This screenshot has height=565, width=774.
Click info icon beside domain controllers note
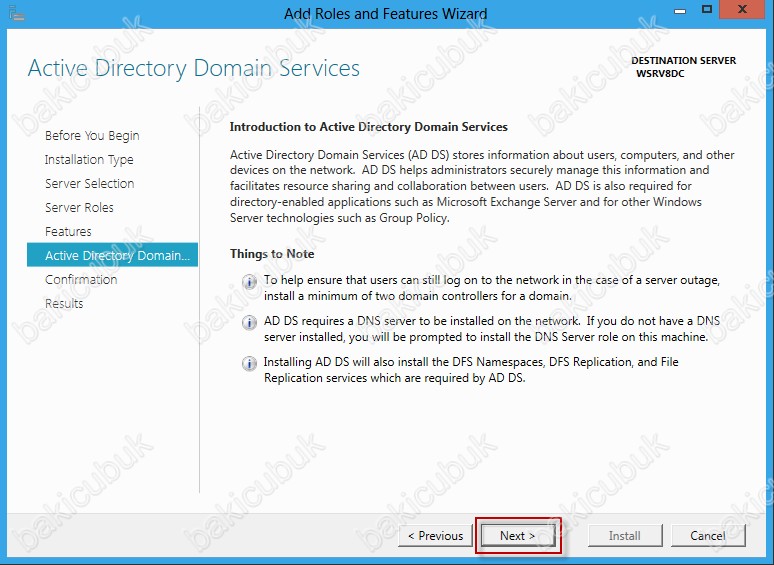pos(249,282)
